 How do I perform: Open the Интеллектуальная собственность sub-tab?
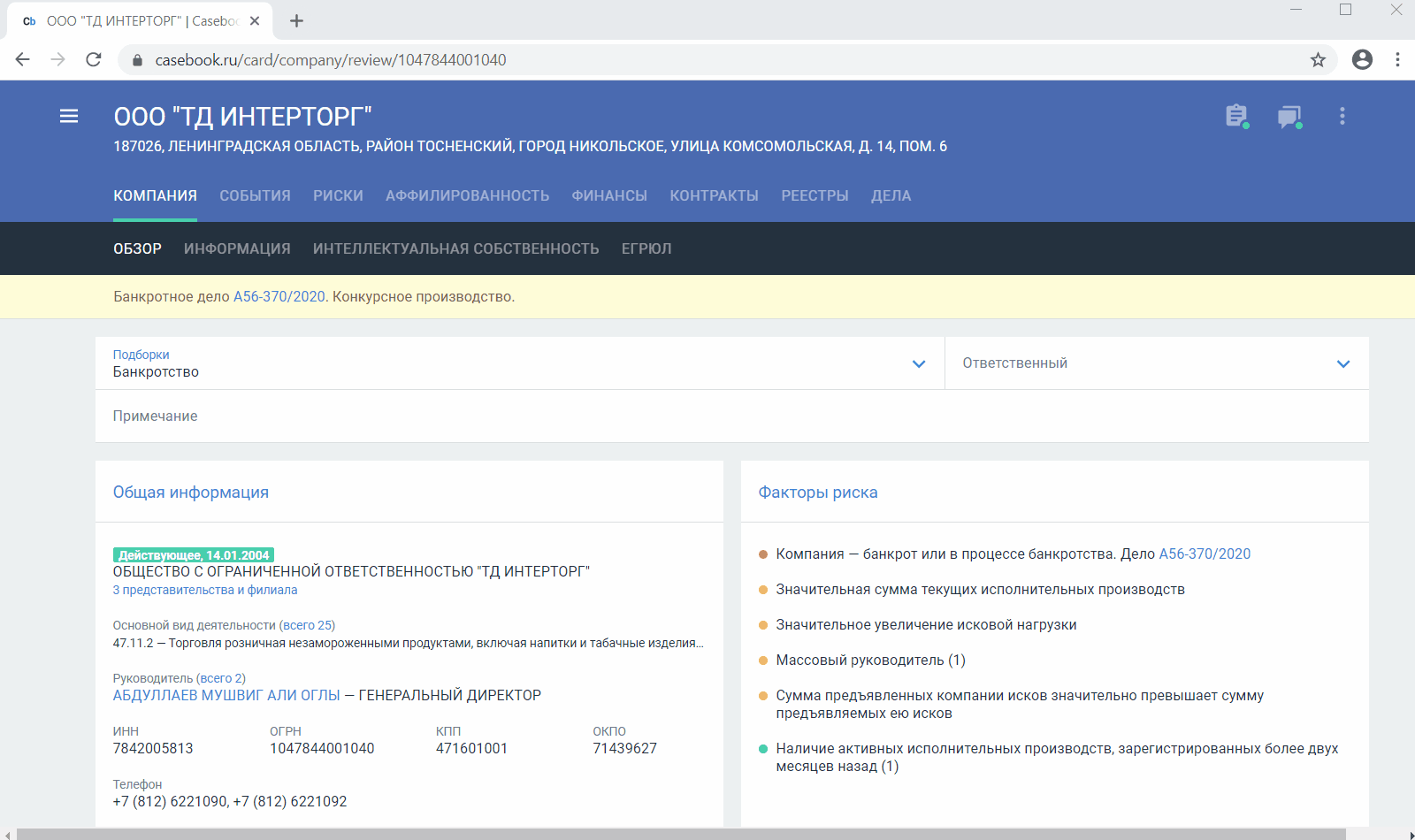click(x=455, y=248)
